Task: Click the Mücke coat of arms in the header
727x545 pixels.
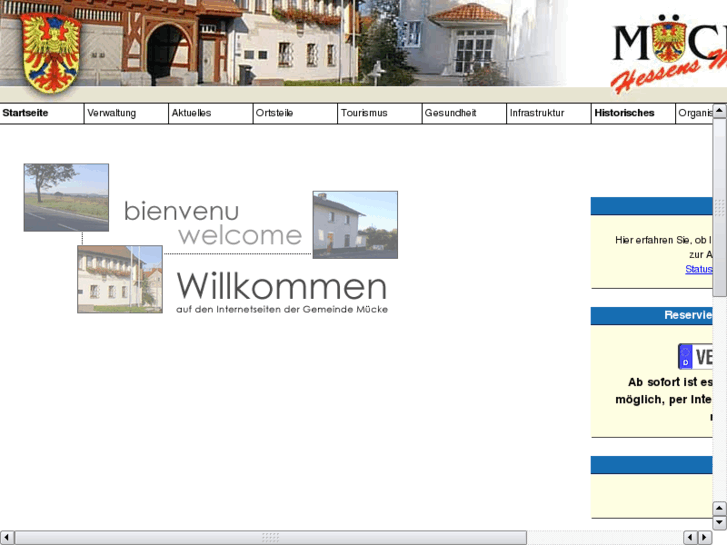Action: [51, 52]
